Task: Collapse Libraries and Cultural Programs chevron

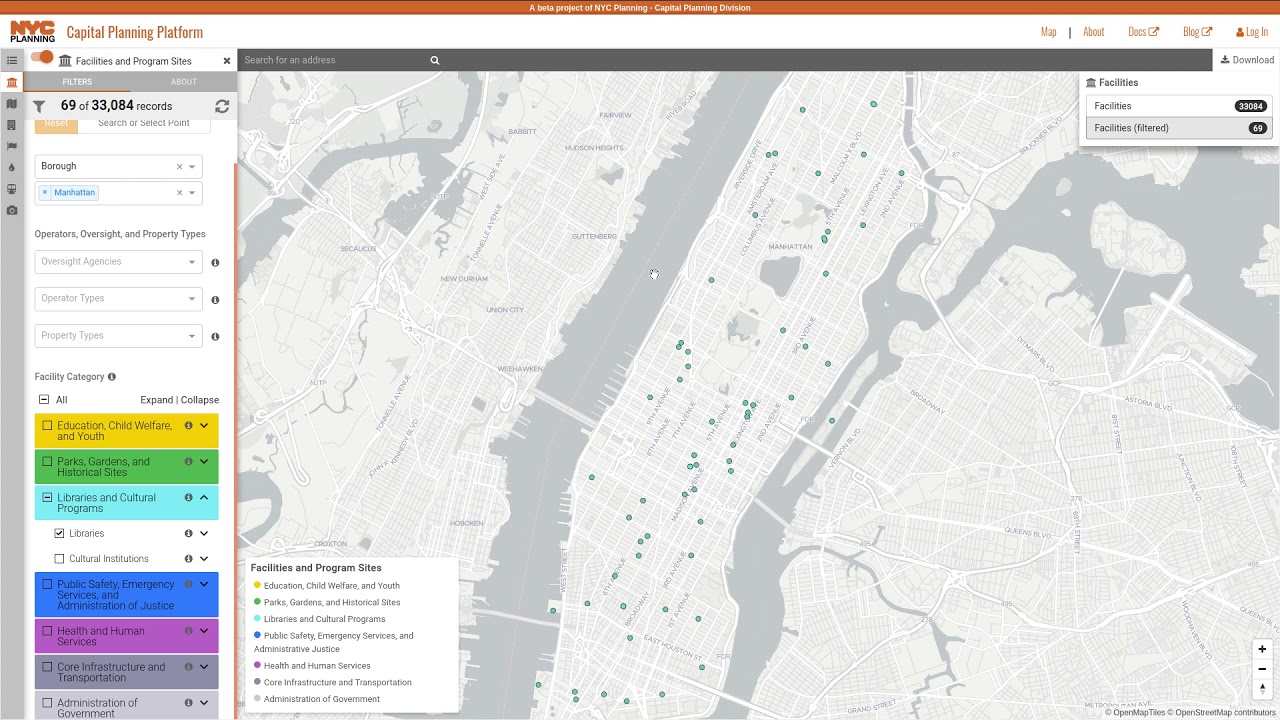Action: (204, 498)
